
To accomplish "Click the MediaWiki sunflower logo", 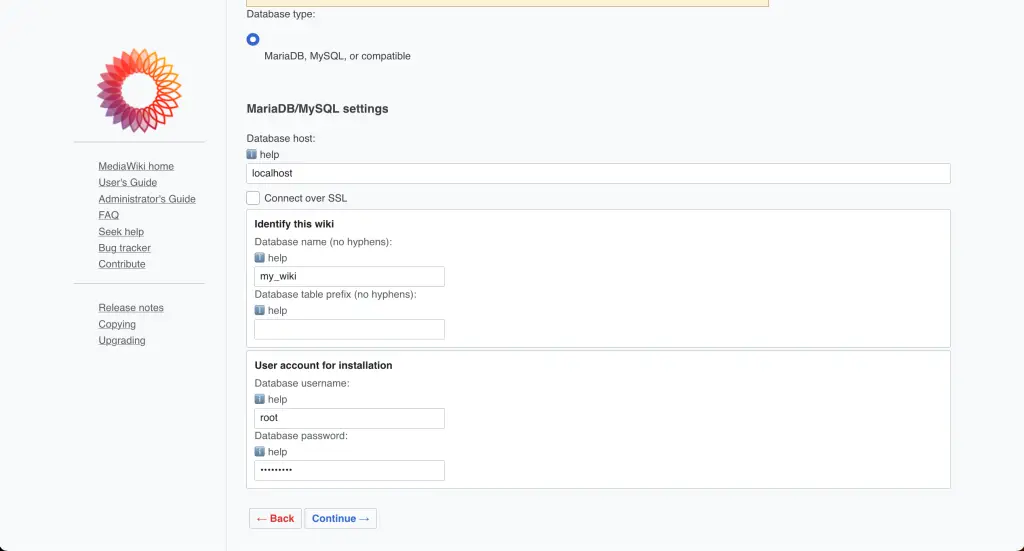I will click(139, 90).
